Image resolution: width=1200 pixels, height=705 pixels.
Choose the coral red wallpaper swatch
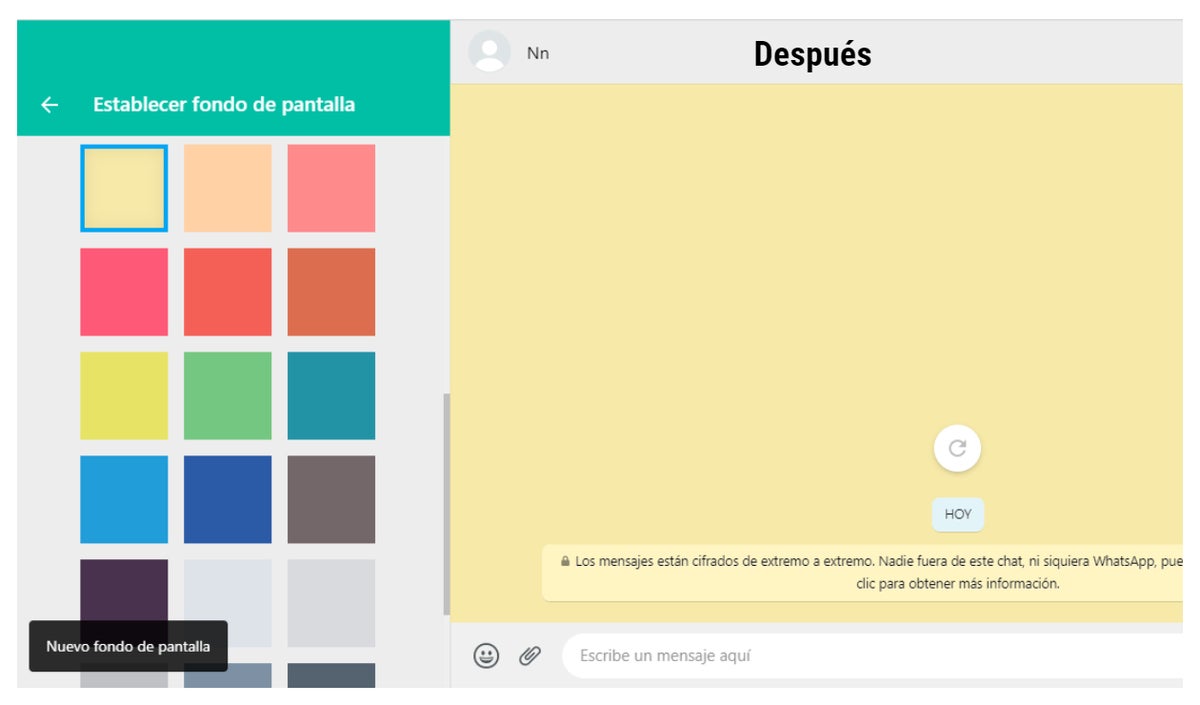[x=227, y=292]
